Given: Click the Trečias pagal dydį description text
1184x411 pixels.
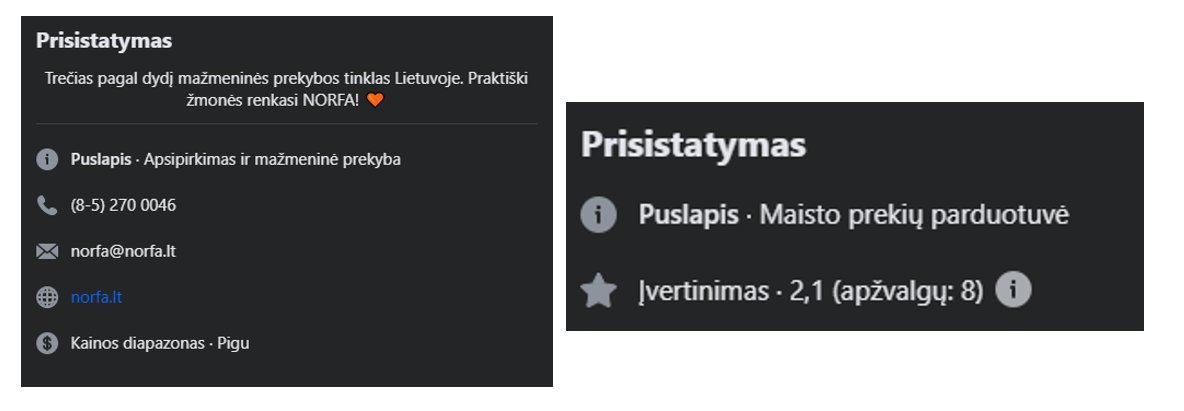Looking at the screenshot, I should click(286, 89).
